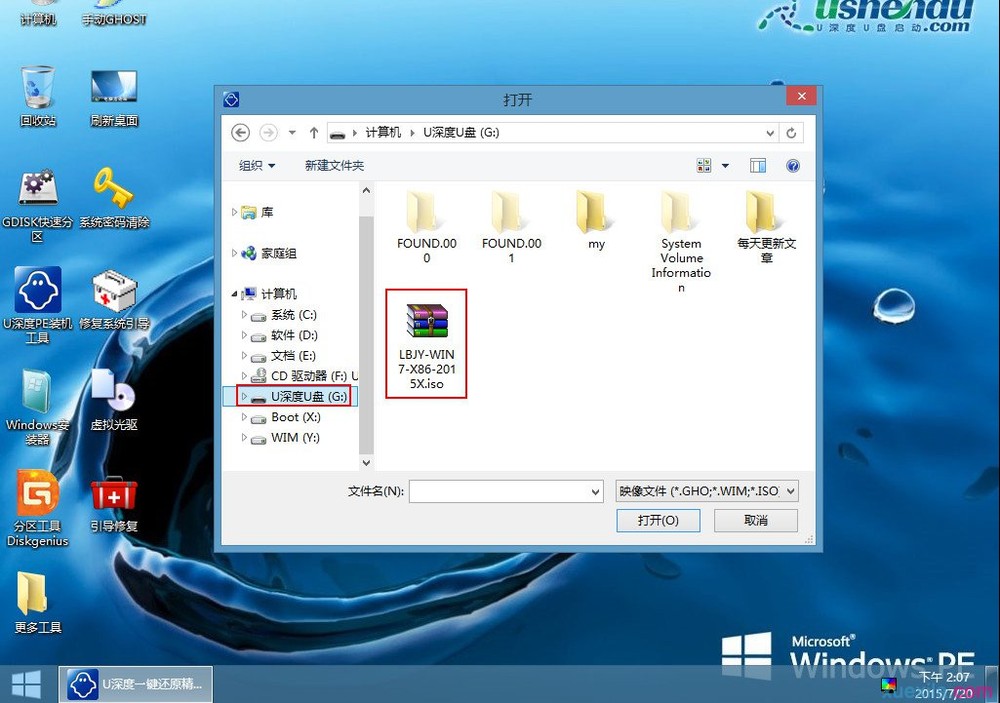Toggle the preview pane in the dialog

pyautogui.click(x=757, y=165)
